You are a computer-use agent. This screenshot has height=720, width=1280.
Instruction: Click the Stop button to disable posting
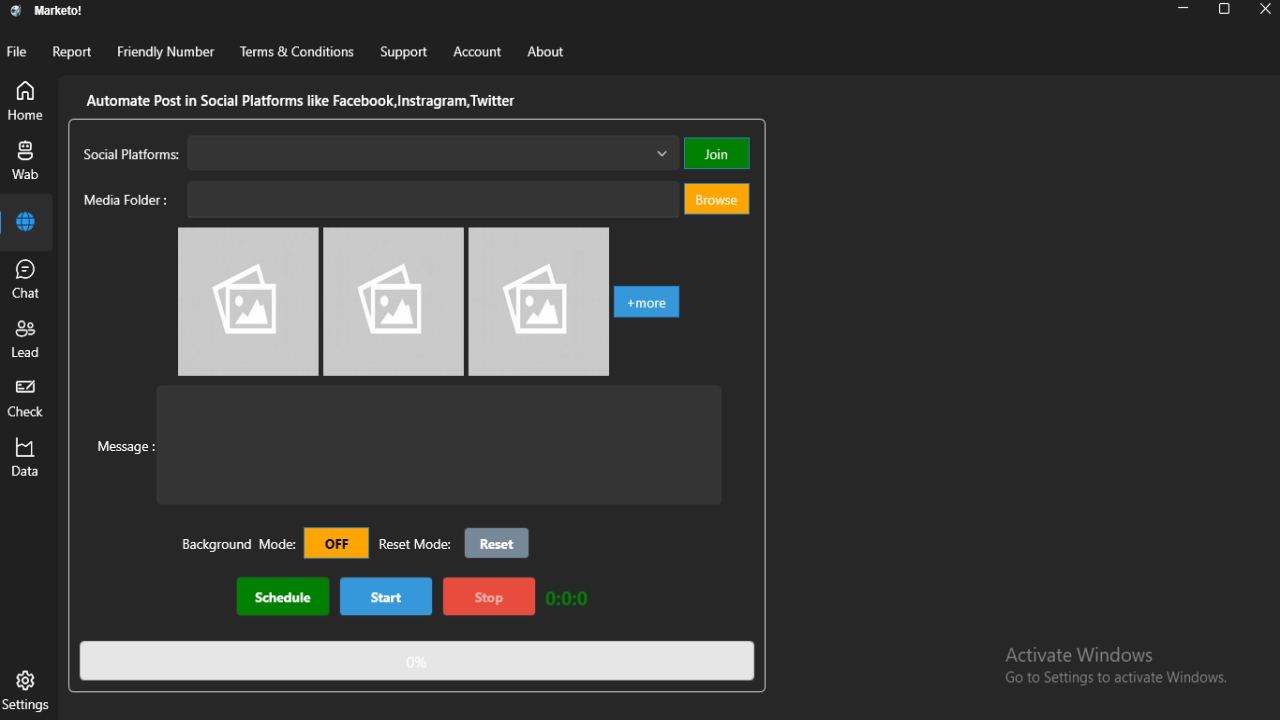[488, 596]
